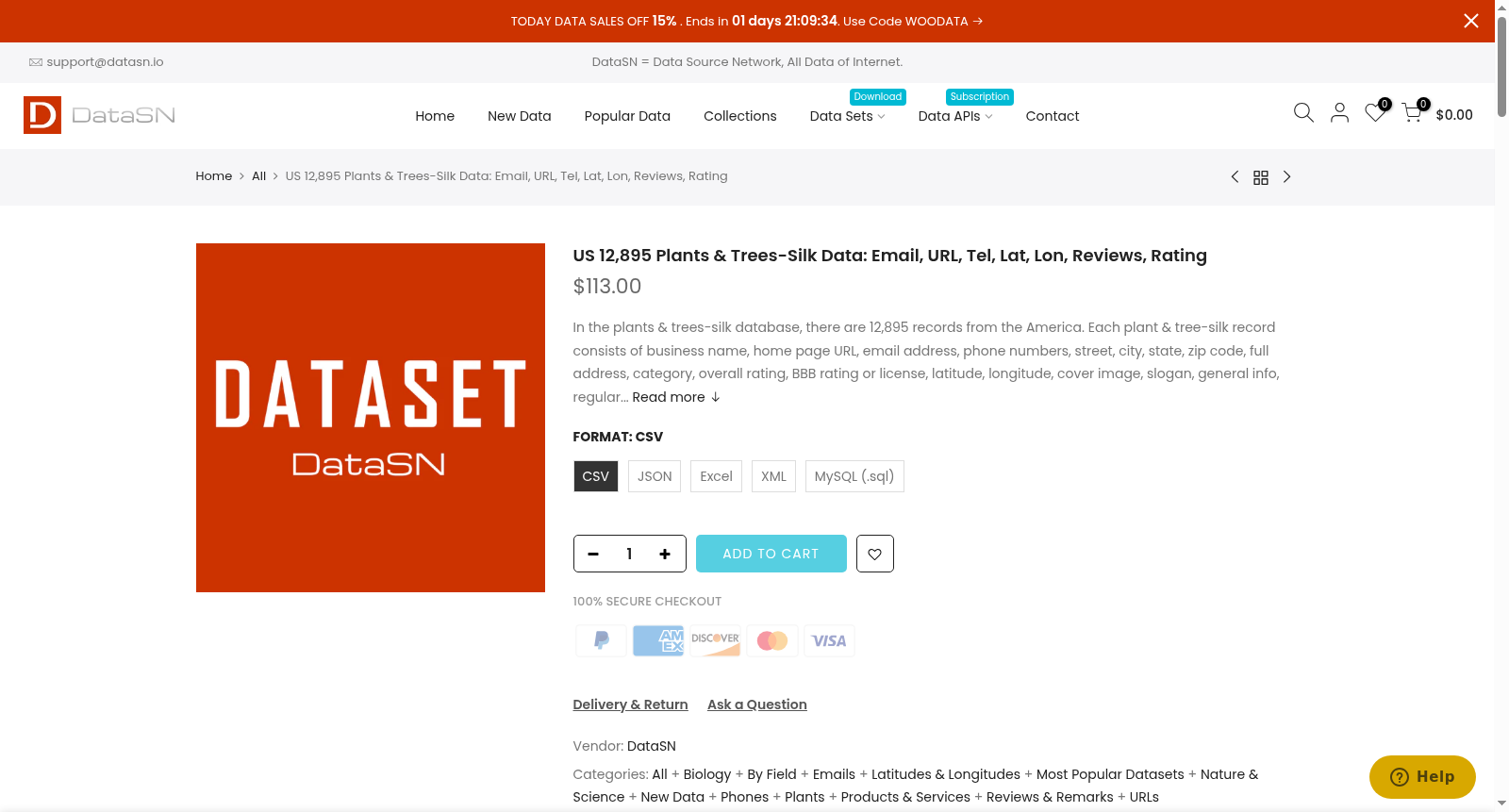Select MySQL (.sql) format option
Image resolution: width=1509 pixels, height=812 pixels.
tap(854, 476)
